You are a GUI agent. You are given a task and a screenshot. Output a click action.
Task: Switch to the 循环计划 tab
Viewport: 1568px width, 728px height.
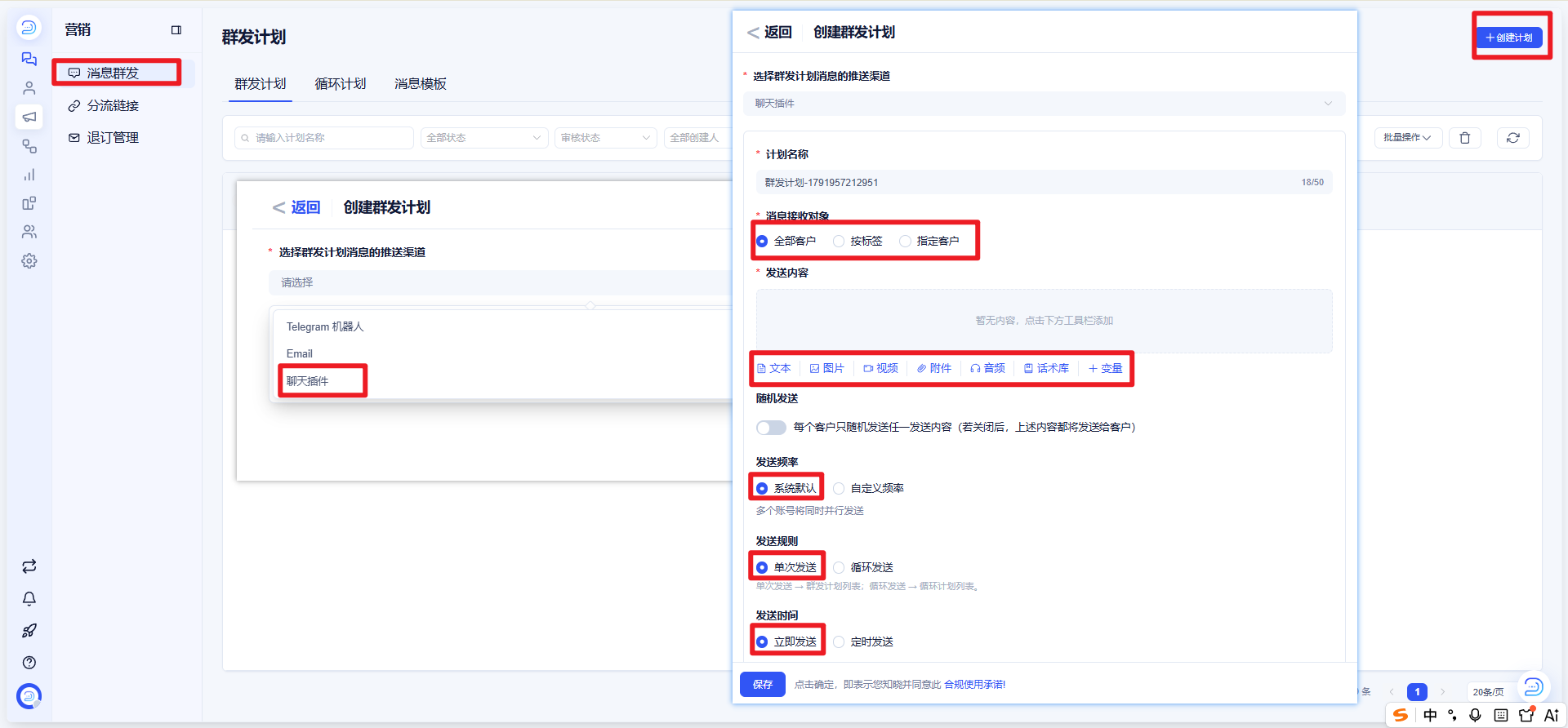coord(341,84)
